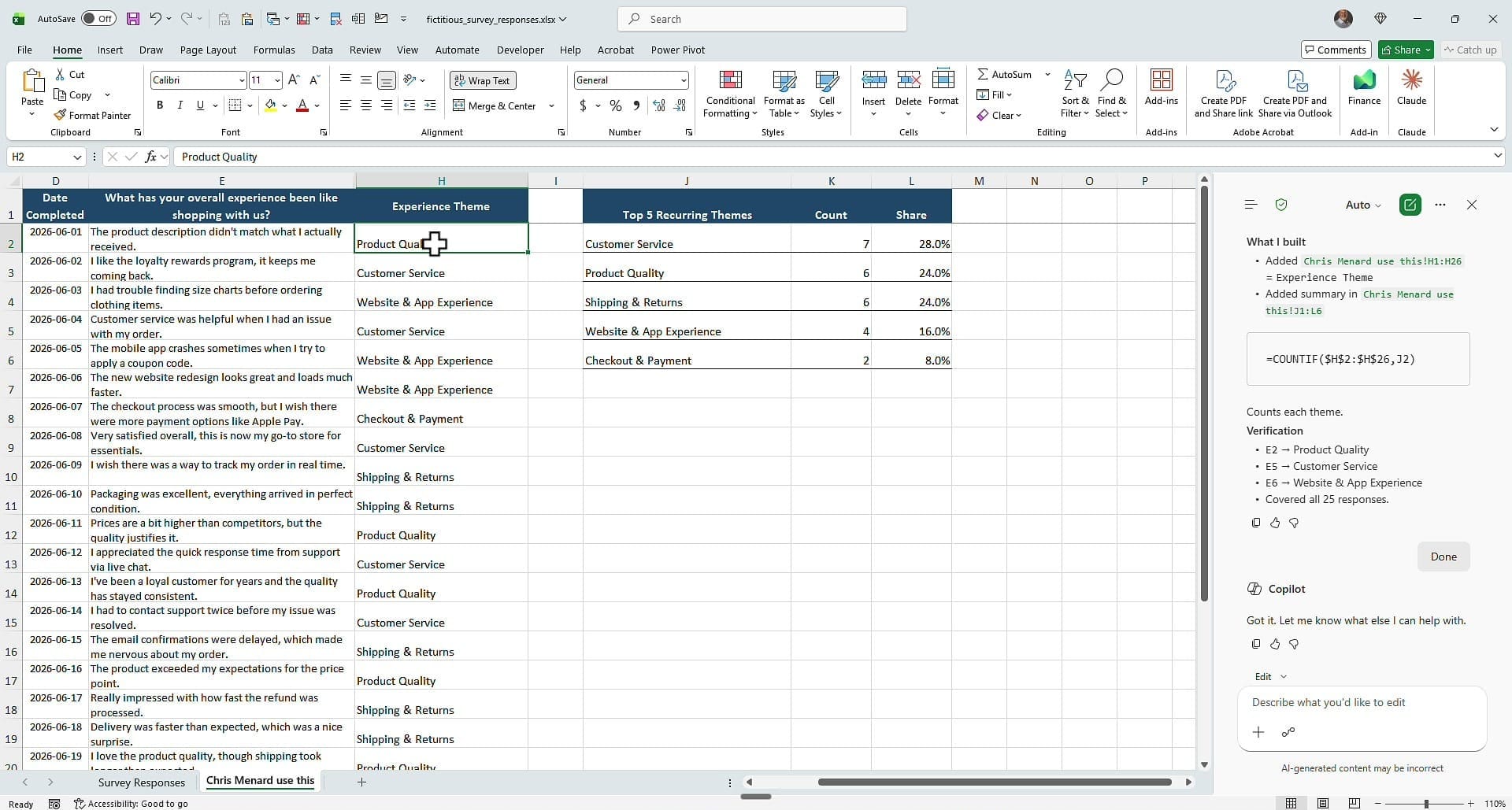1512x810 pixels.
Task: Open Format as Table gallery
Action: click(784, 94)
